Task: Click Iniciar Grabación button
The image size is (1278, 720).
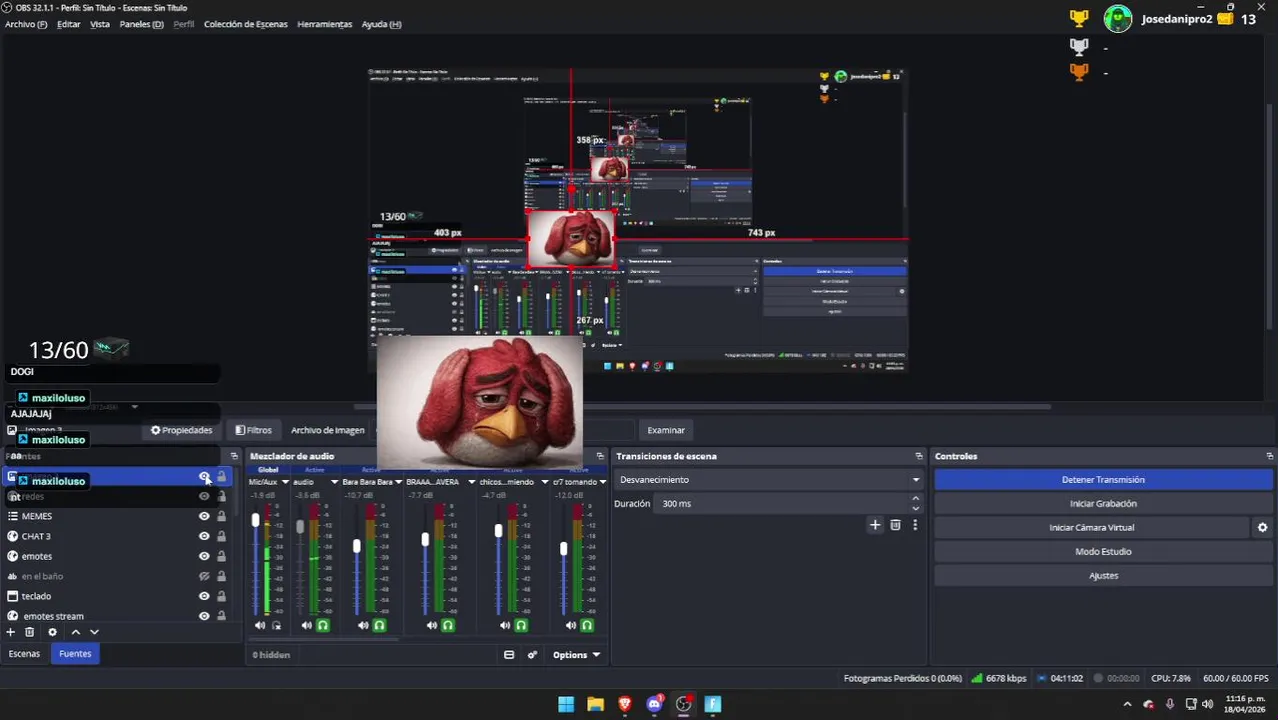Action: pos(1103,504)
